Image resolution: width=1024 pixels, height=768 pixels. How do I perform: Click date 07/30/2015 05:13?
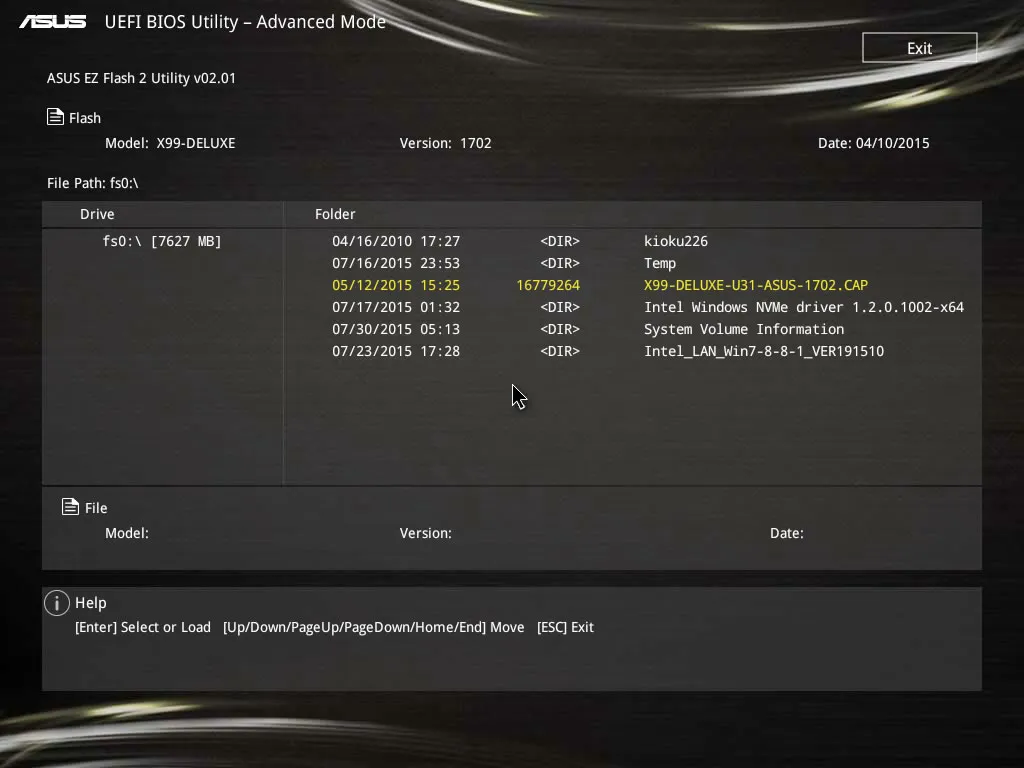[x=396, y=329]
